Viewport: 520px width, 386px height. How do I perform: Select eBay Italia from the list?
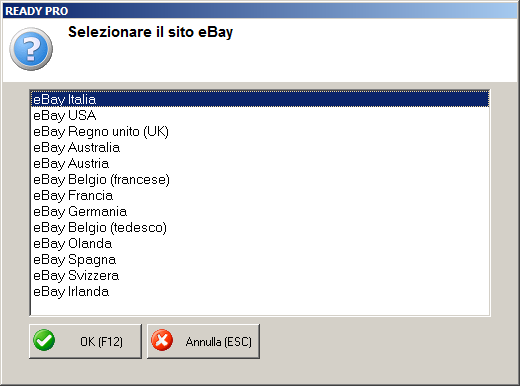click(260, 99)
